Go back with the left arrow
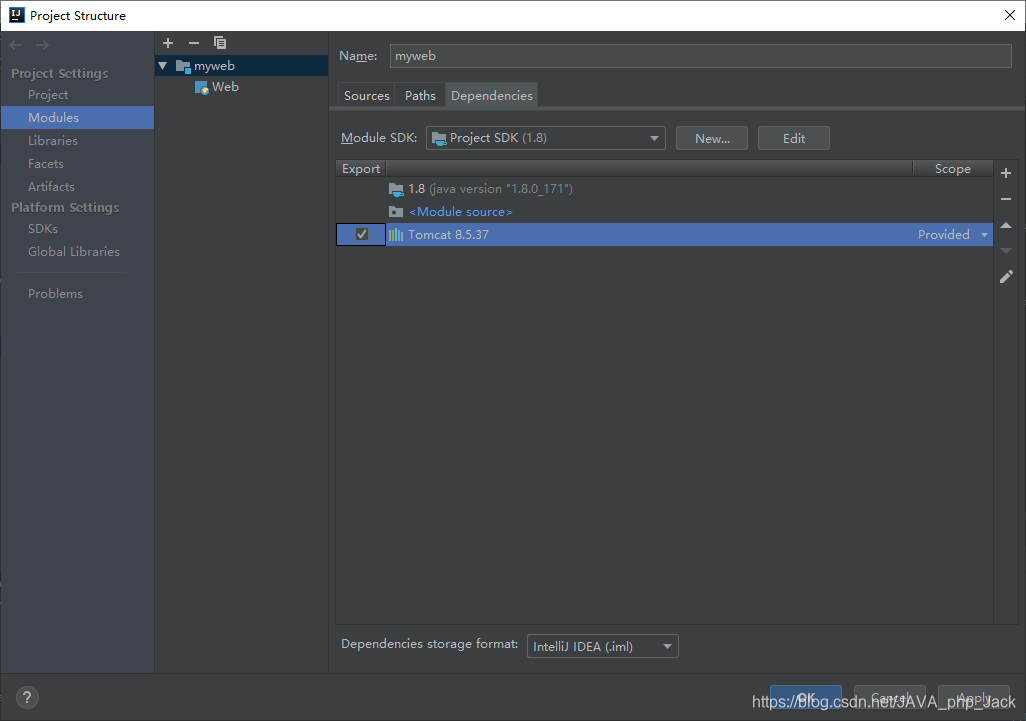1026x721 pixels. 16,45
